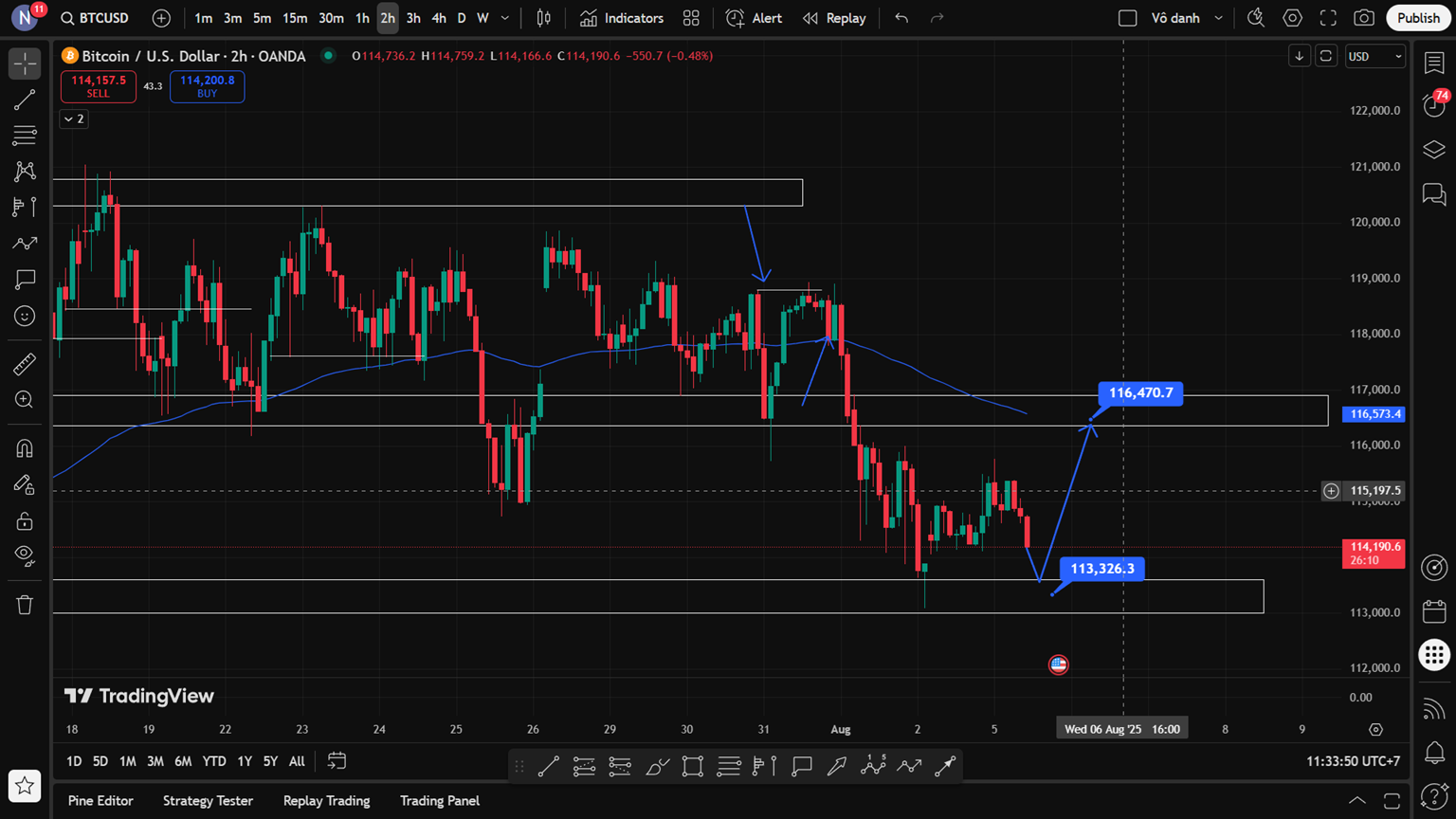Open the favorites star toolbar button
This screenshot has height=819, width=1456.
pyautogui.click(x=25, y=786)
